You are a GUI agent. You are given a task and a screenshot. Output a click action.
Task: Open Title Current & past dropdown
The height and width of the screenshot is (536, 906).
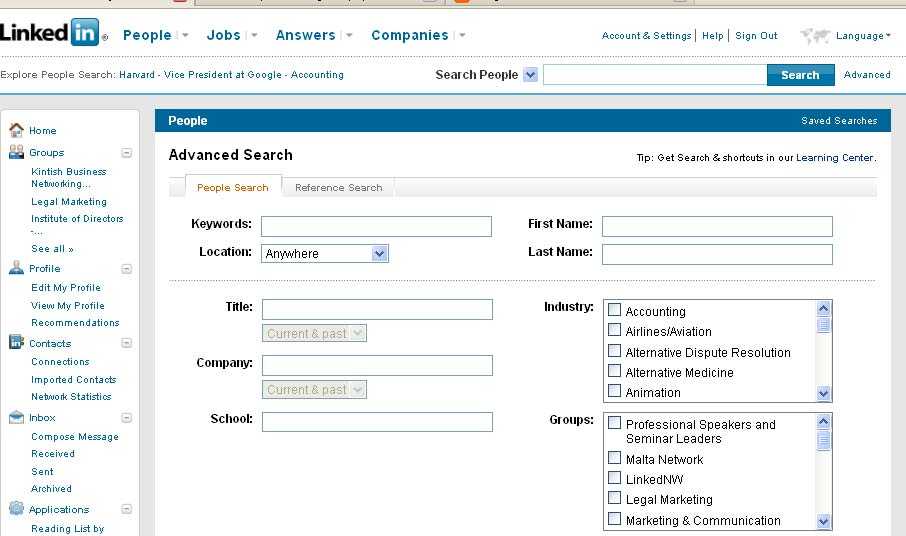(314, 333)
